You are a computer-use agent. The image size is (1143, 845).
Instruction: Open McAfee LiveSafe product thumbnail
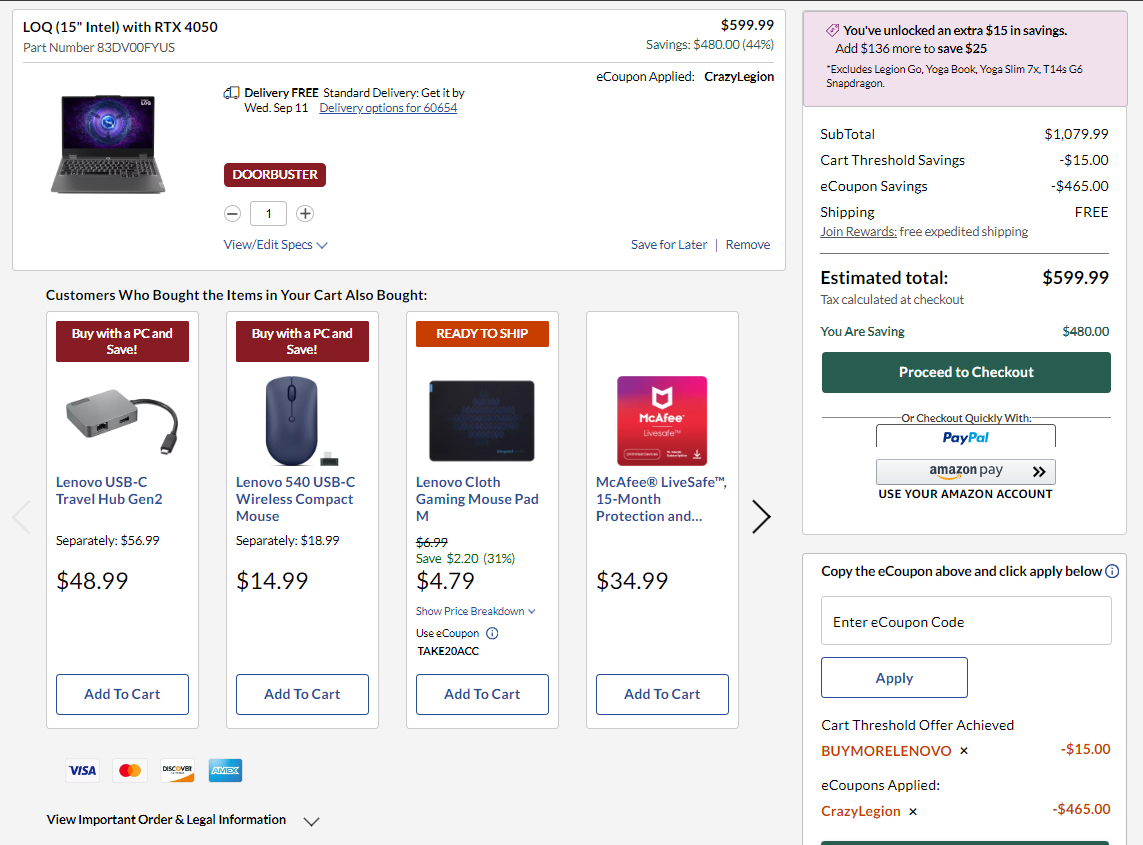click(662, 420)
